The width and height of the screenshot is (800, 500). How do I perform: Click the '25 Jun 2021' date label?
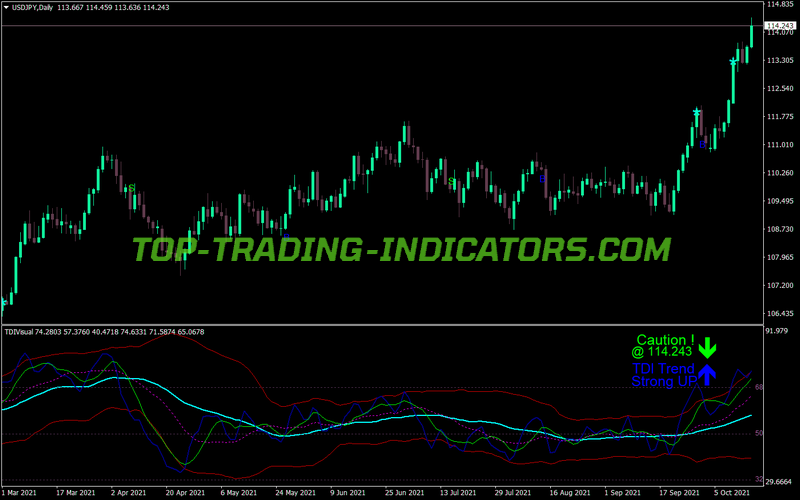coord(404,493)
